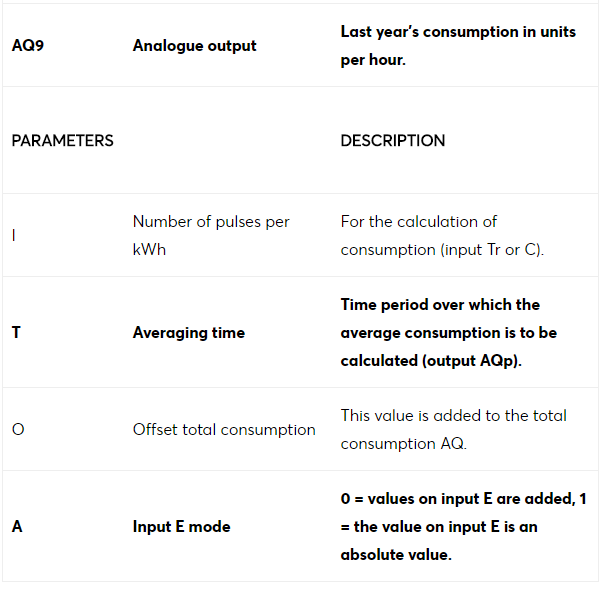Click the AQ9 output code cell
Viewport: 614px width, 597px height.
coord(28,45)
